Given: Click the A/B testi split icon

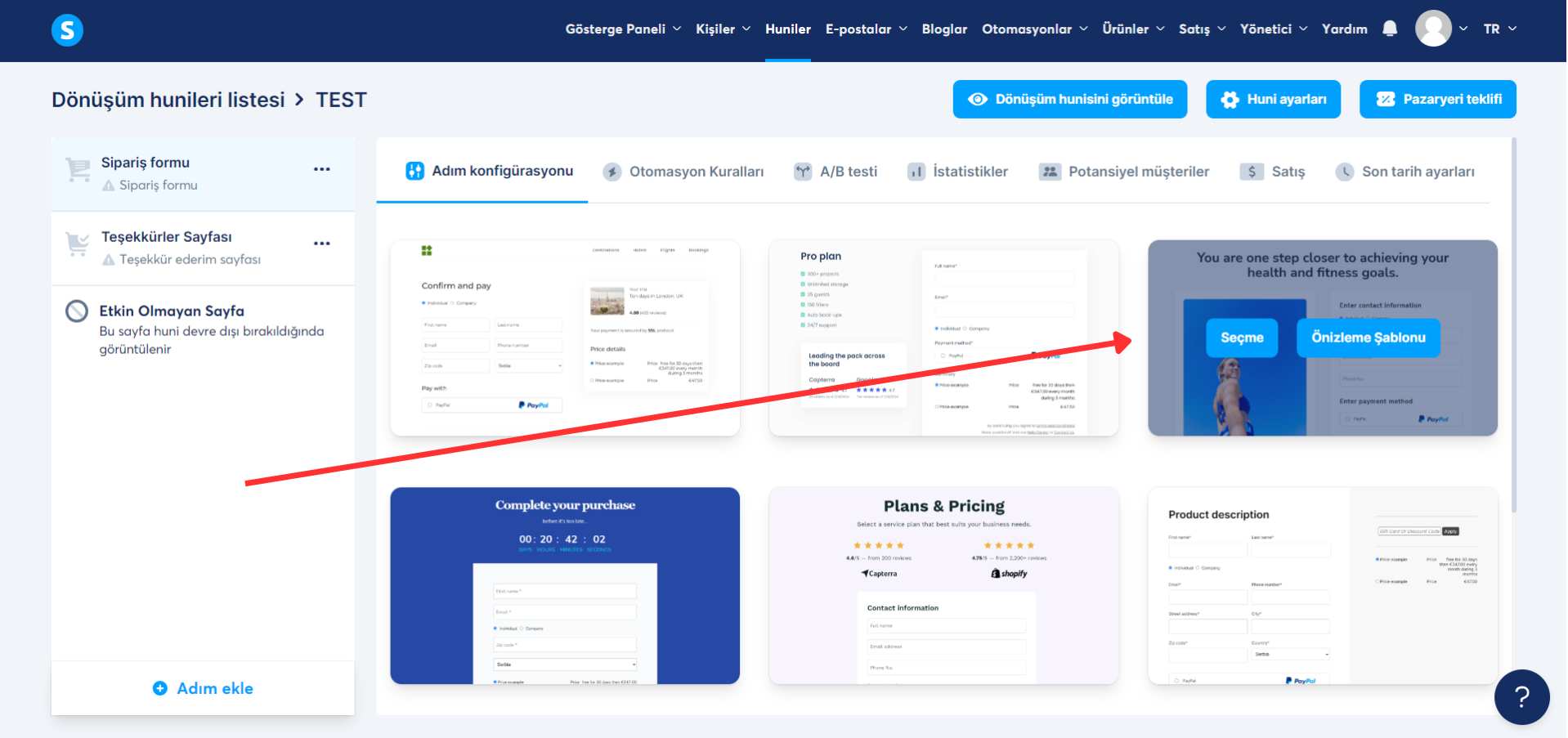Looking at the screenshot, I should (803, 172).
